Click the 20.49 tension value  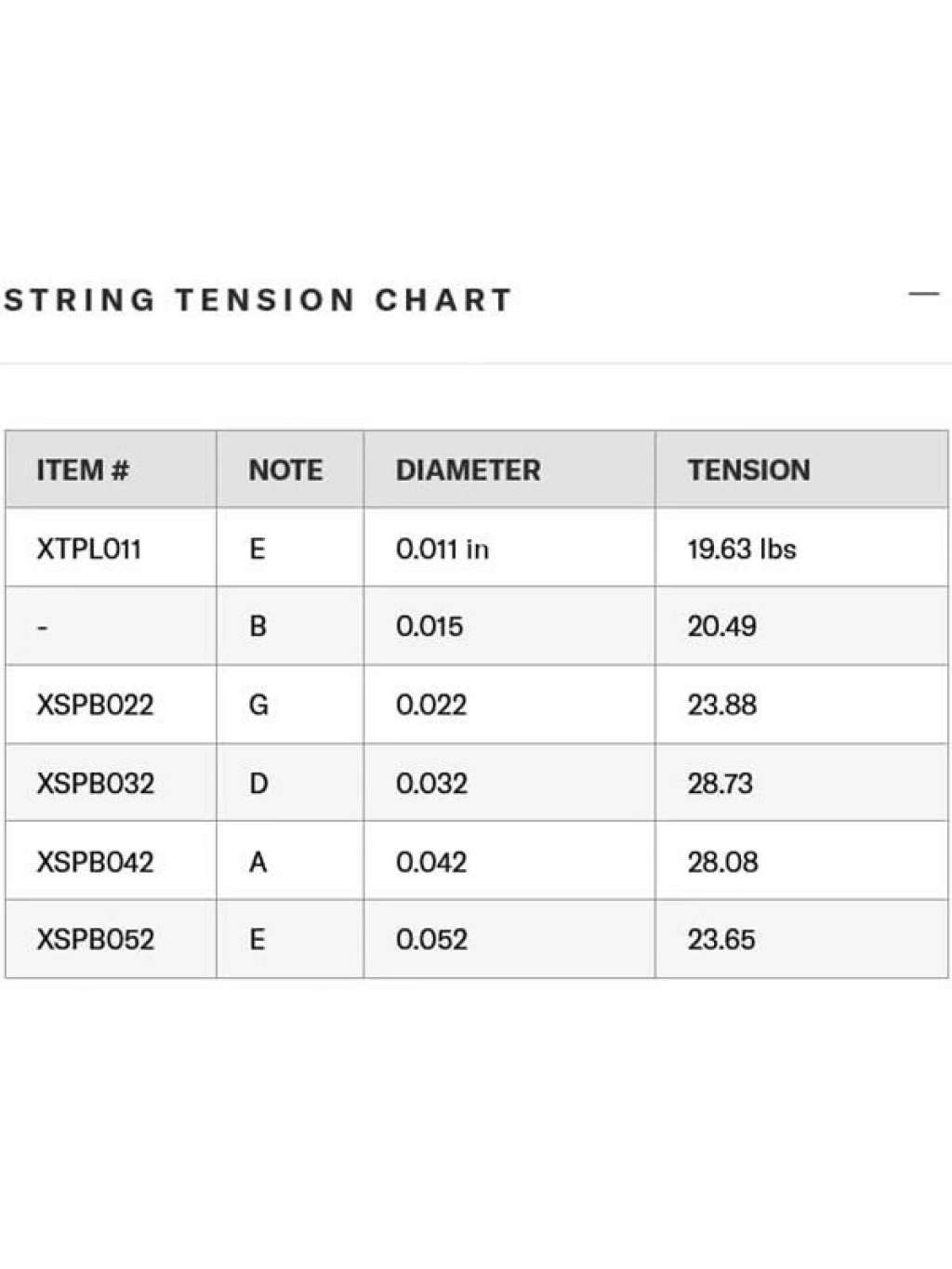[x=722, y=627]
